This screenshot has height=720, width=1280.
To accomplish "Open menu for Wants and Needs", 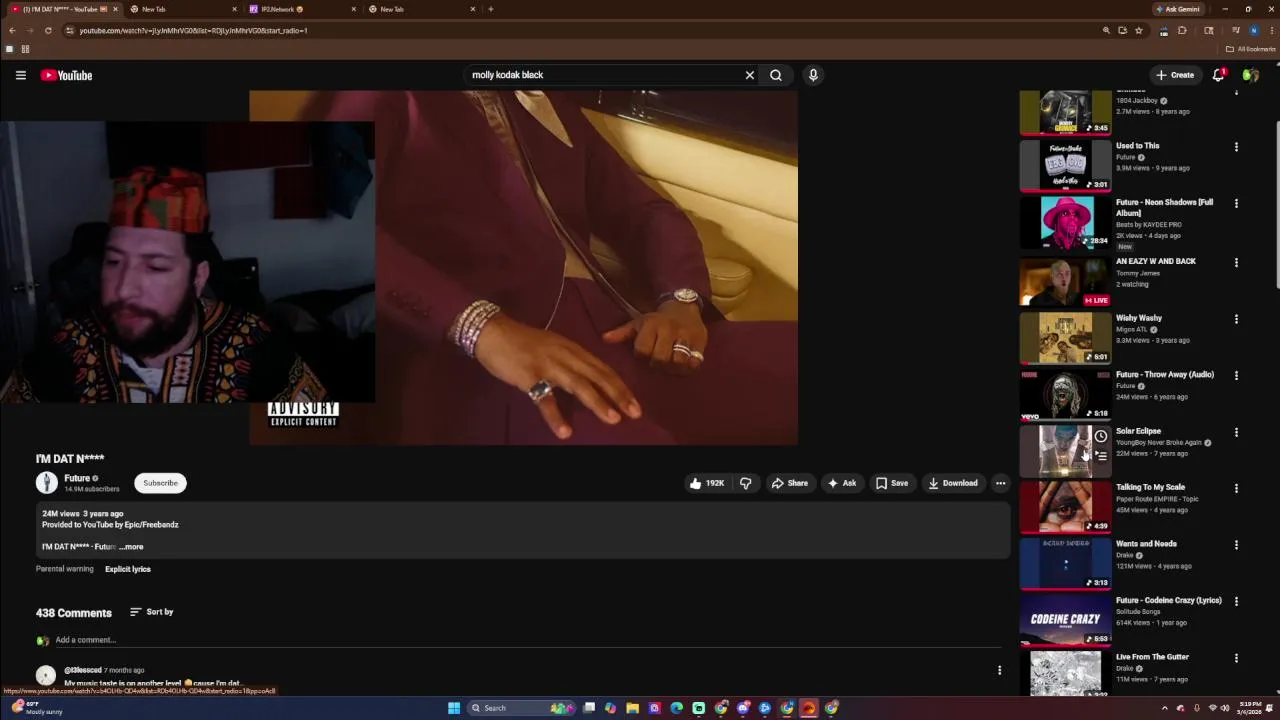I will click(1236, 546).
